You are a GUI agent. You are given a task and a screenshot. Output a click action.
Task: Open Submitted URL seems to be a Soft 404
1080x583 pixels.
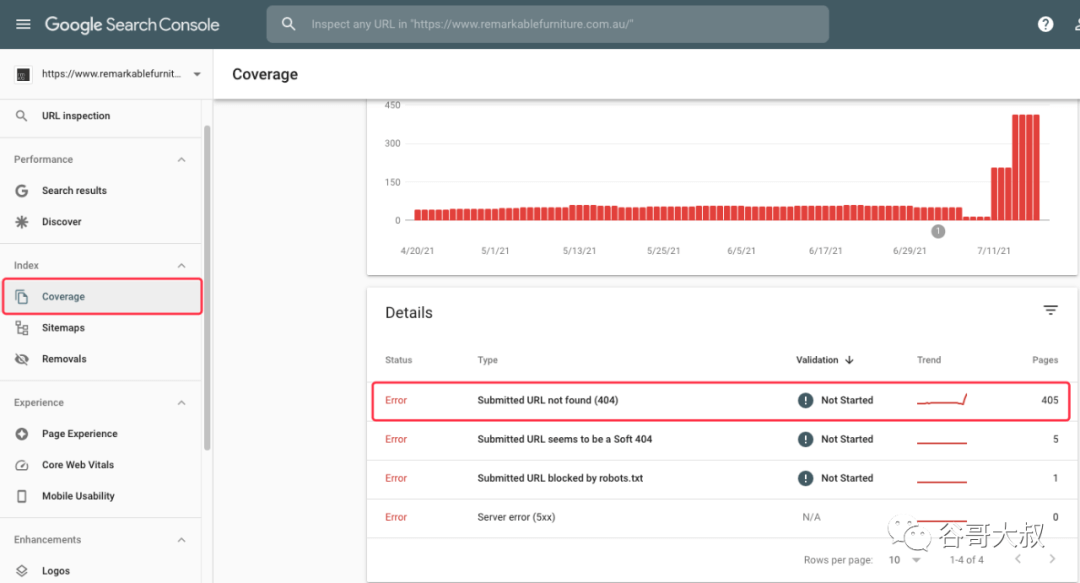click(721, 440)
